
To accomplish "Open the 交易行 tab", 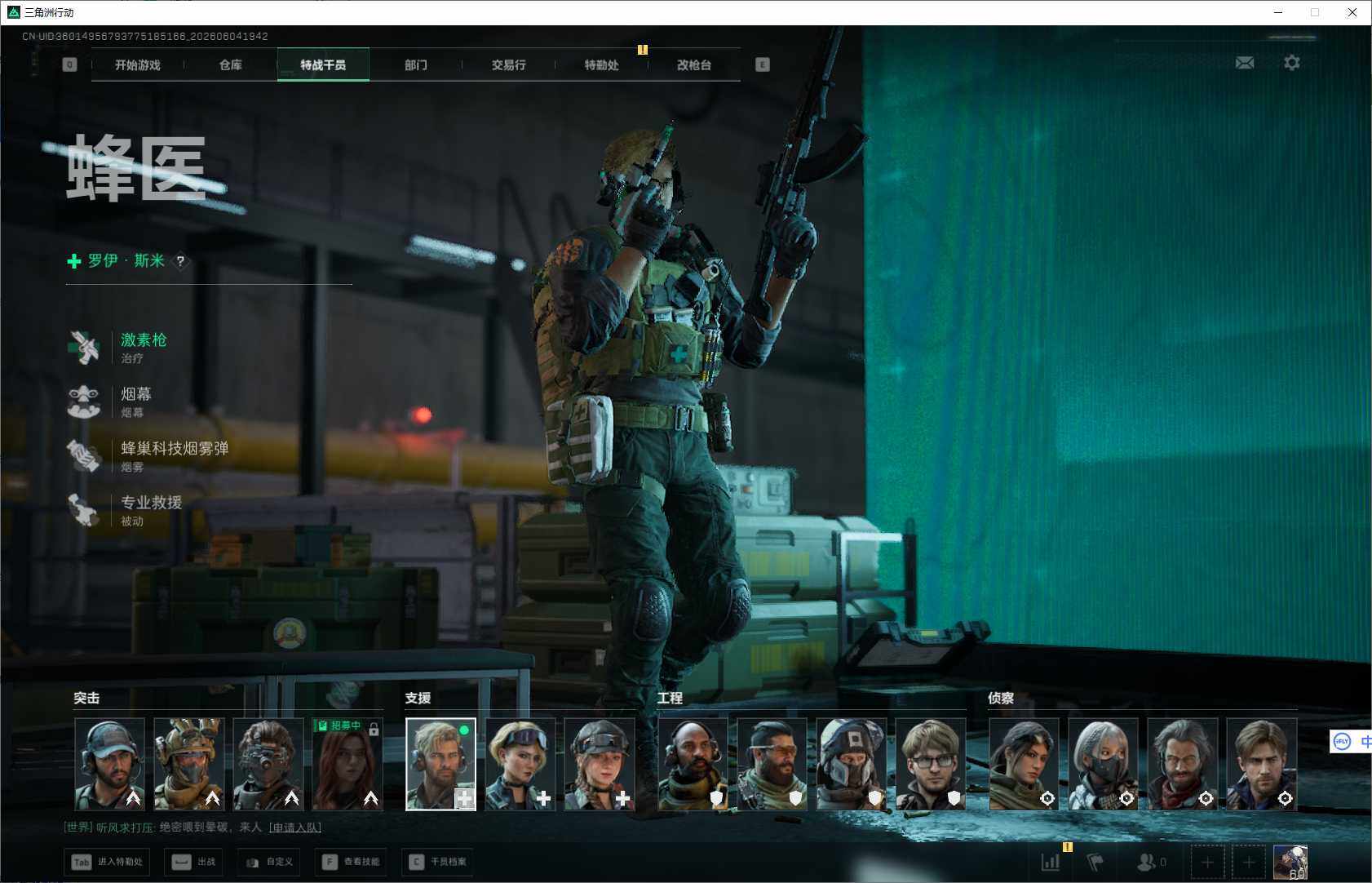I will pyautogui.click(x=508, y=65).
